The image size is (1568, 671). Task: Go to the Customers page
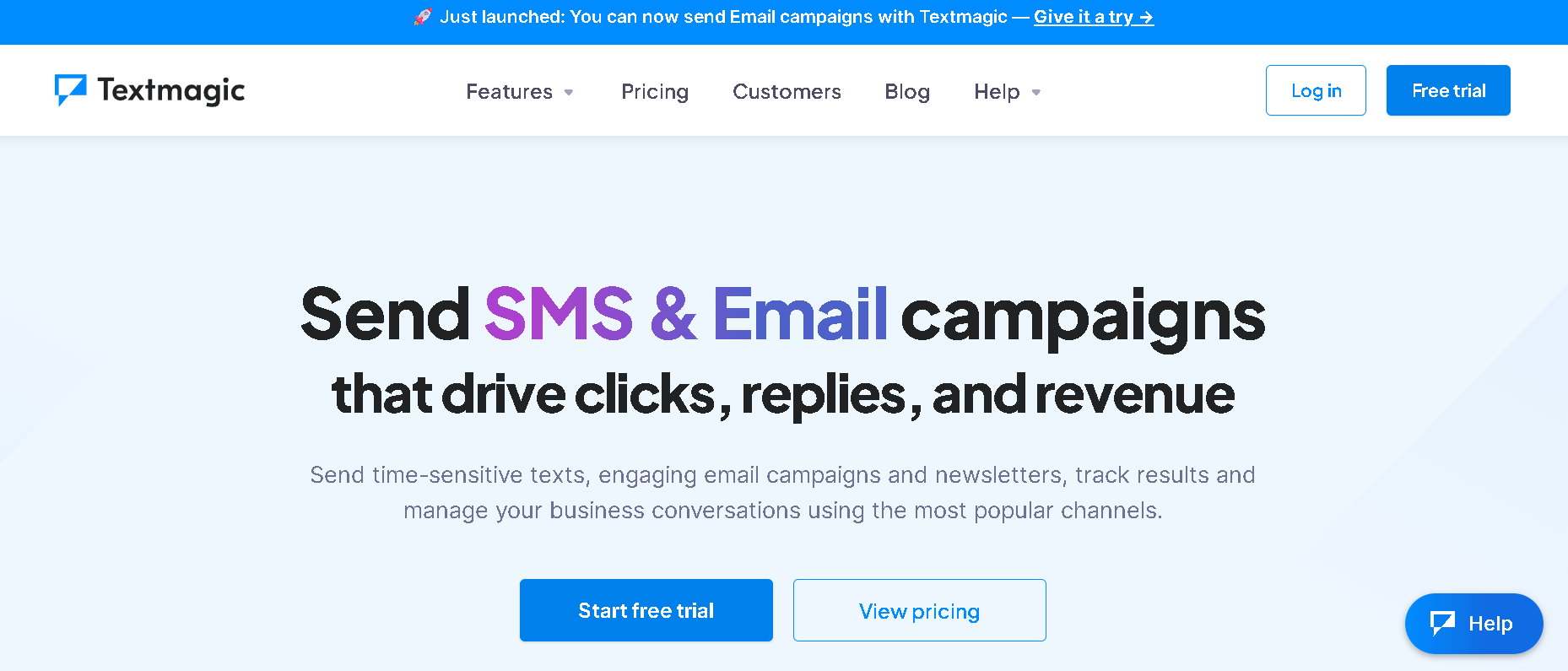click(x=787, y=91)
